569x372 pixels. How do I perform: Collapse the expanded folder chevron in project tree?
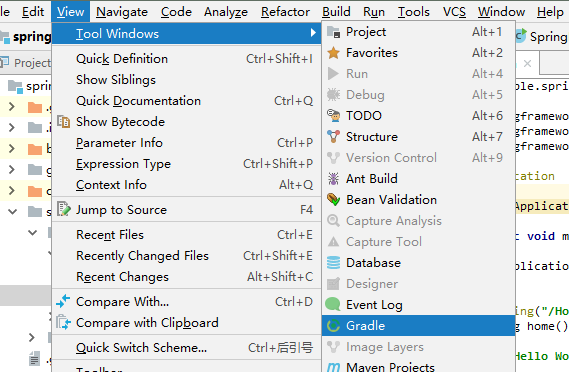click(12, 211)
